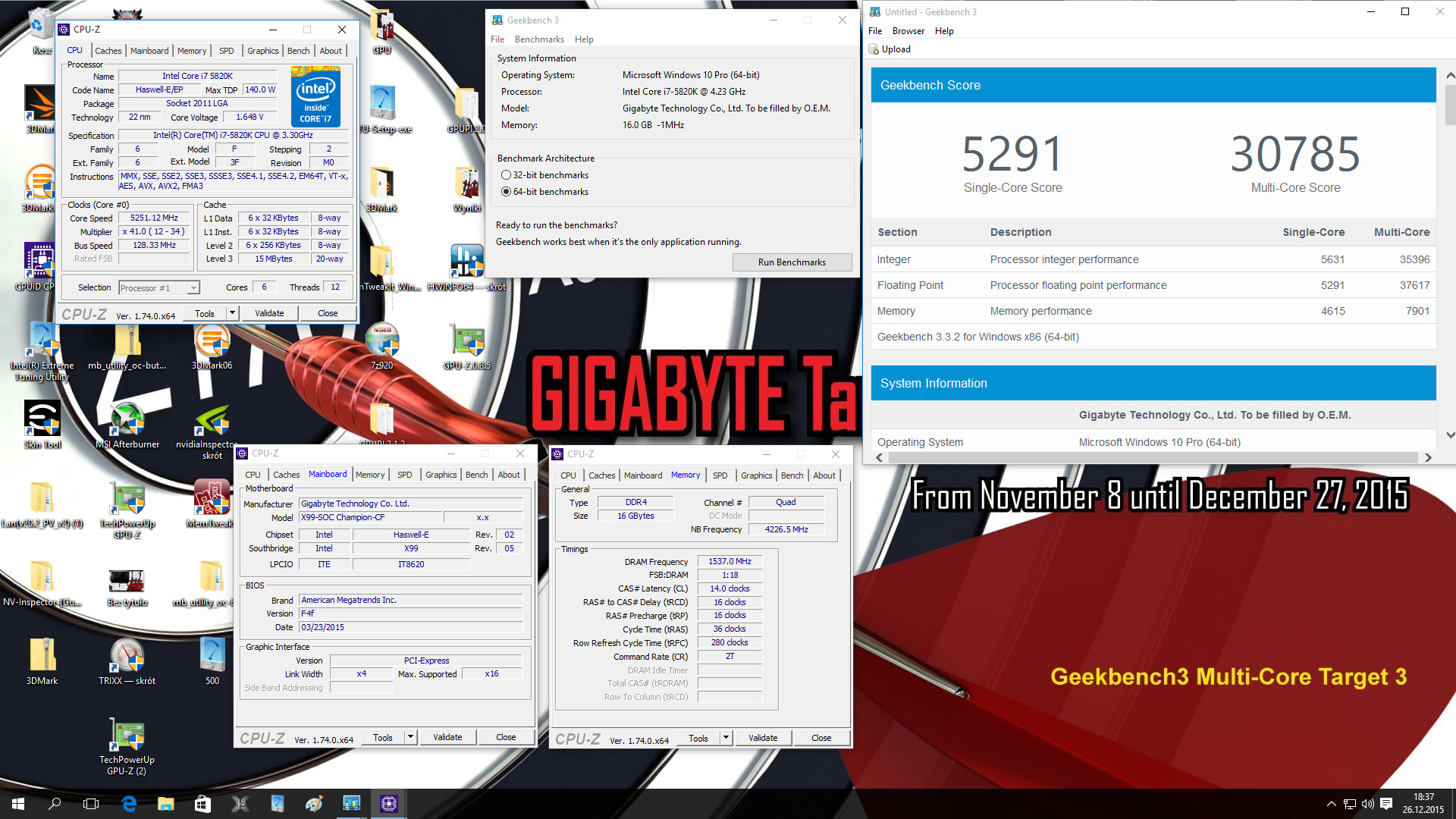The height and width of the screenshot is (819, 1456).
Task: Open taskbar search magnifier
Action: click(x=55, y=804)
